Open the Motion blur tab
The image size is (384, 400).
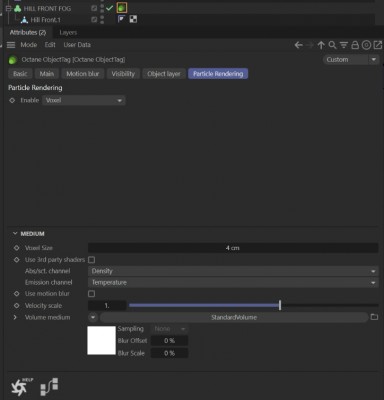point(83,74)
